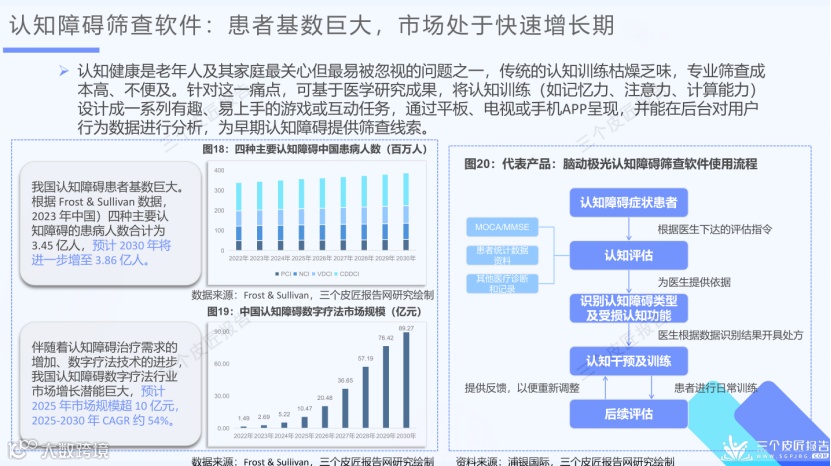This screenshot has width=831, height=466.
Task: Select the 资料来源:浦银国际 source line
Action: point(565,461)
